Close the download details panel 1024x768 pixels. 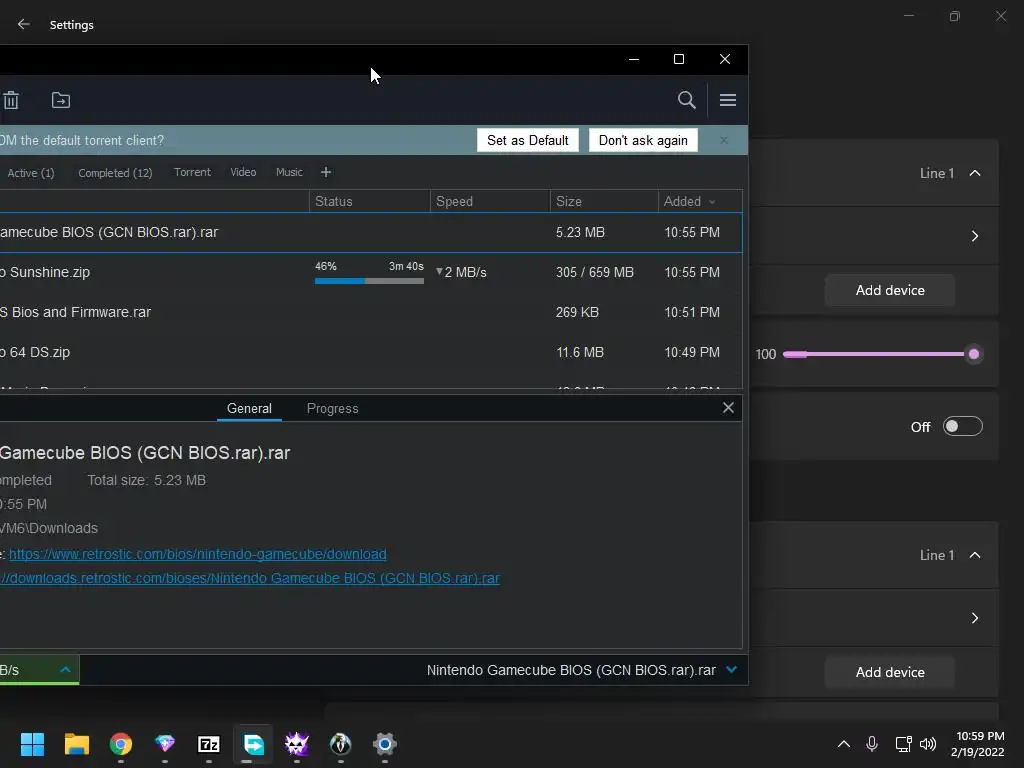(728, 408)
